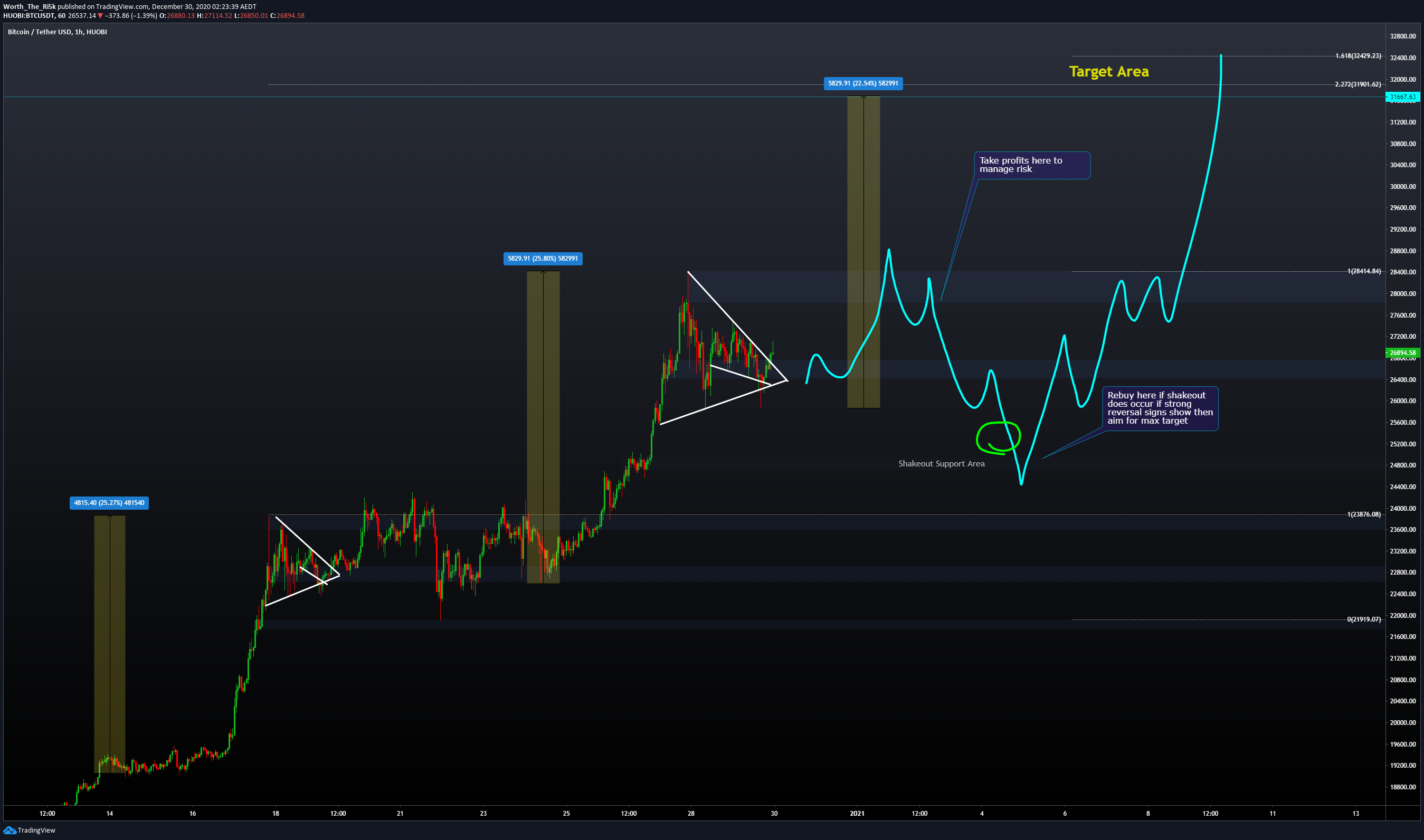Click the 25 date on time axis
The image size is (1424, 840).
point(566,814)
